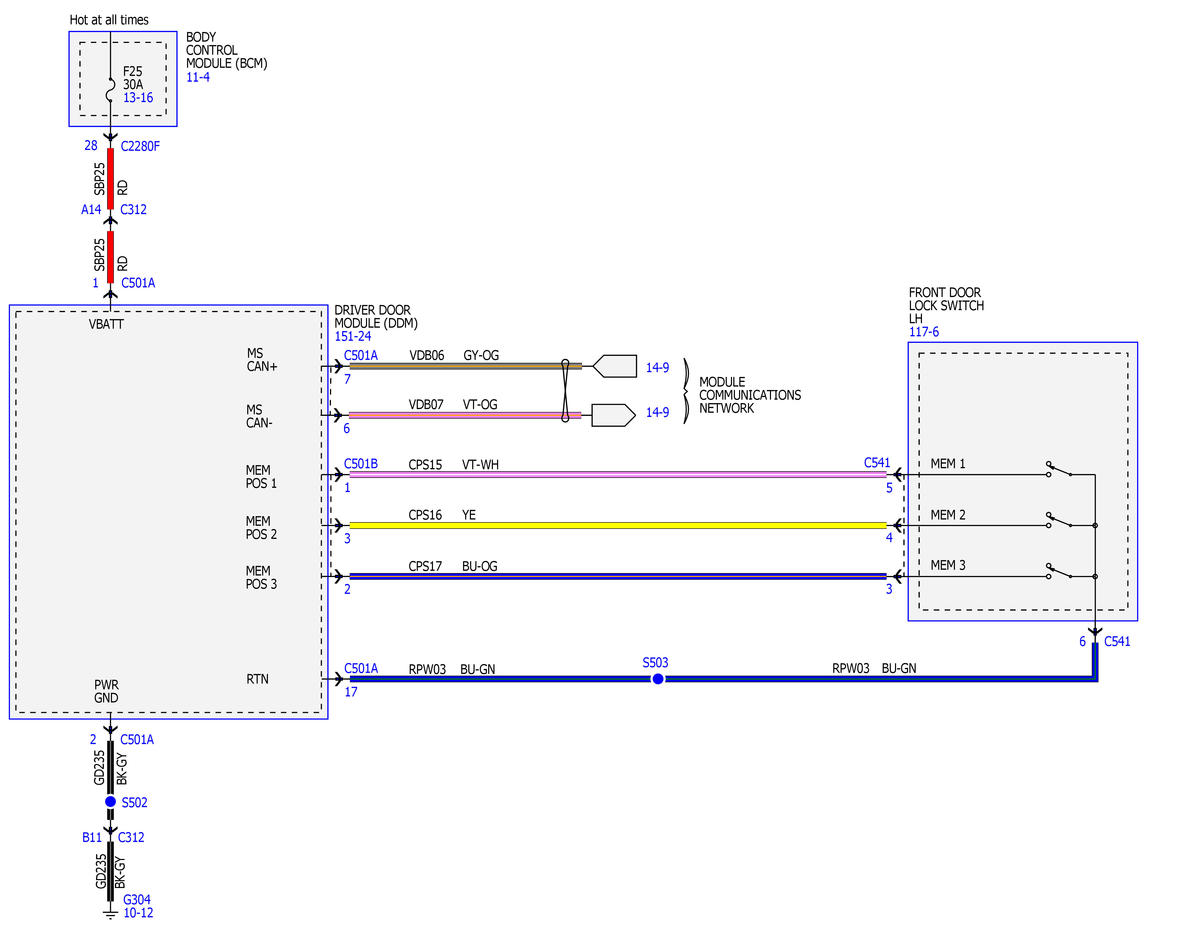
Task: Click the "VT-WH" wire color label
Action: [480, 464]
